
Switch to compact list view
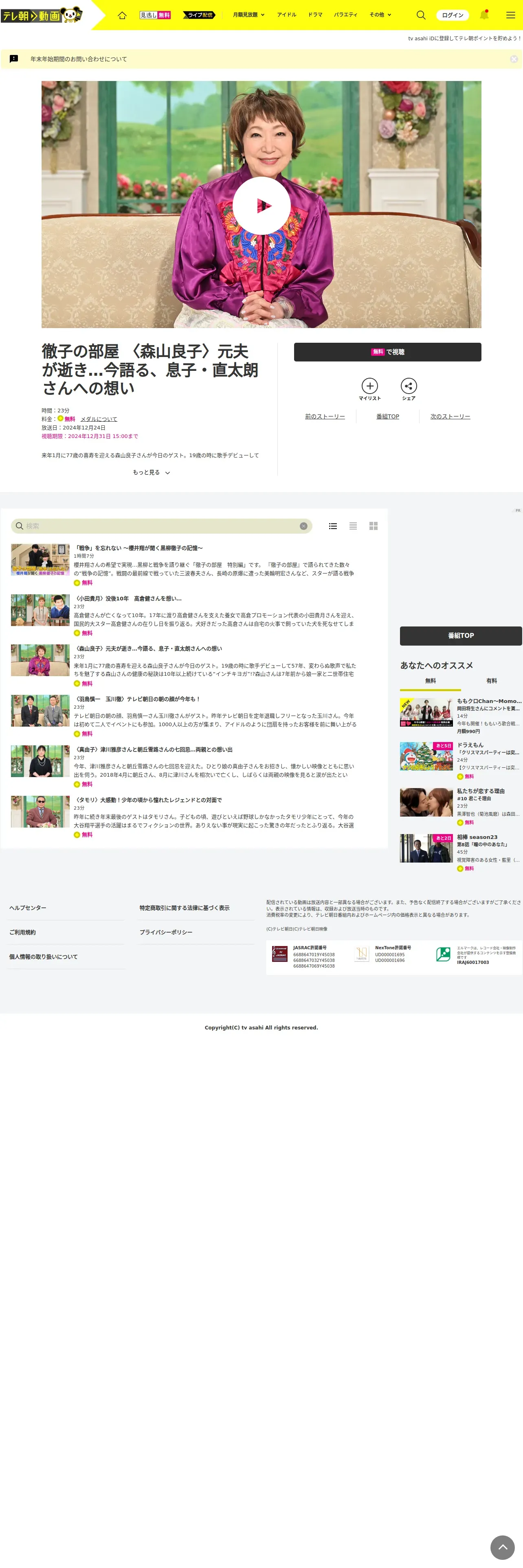(353, 526)
